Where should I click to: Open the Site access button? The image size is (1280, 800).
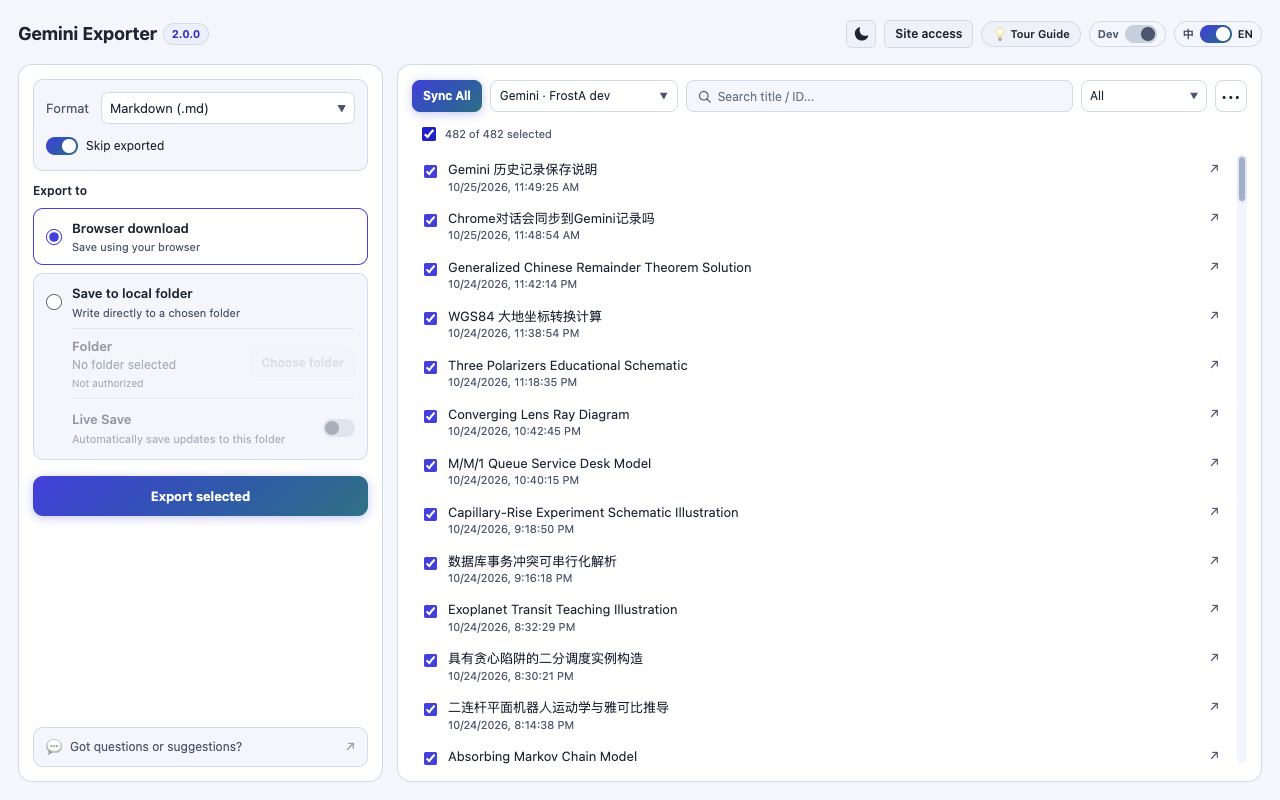928,34
